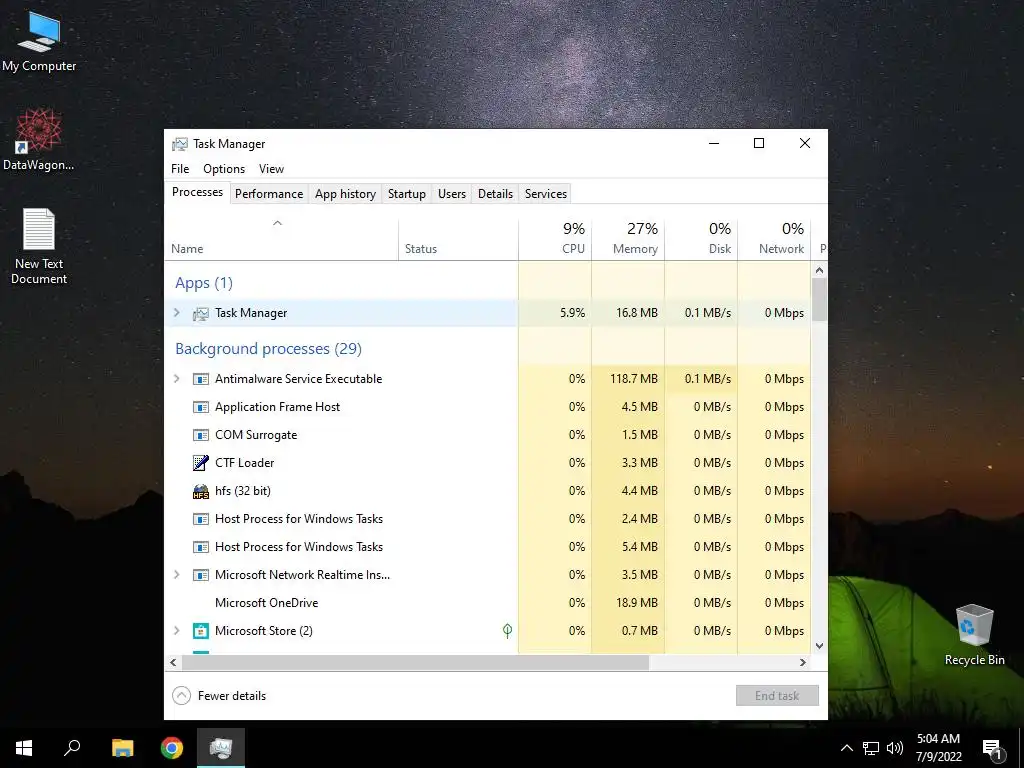
Task: Click Application Frame Host icon
Action: [200, 407]
